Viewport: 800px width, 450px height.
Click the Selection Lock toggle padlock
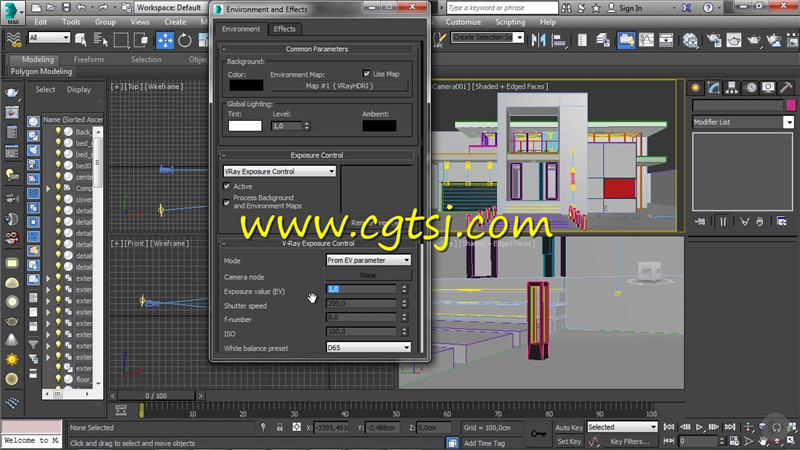pos(280,428)
